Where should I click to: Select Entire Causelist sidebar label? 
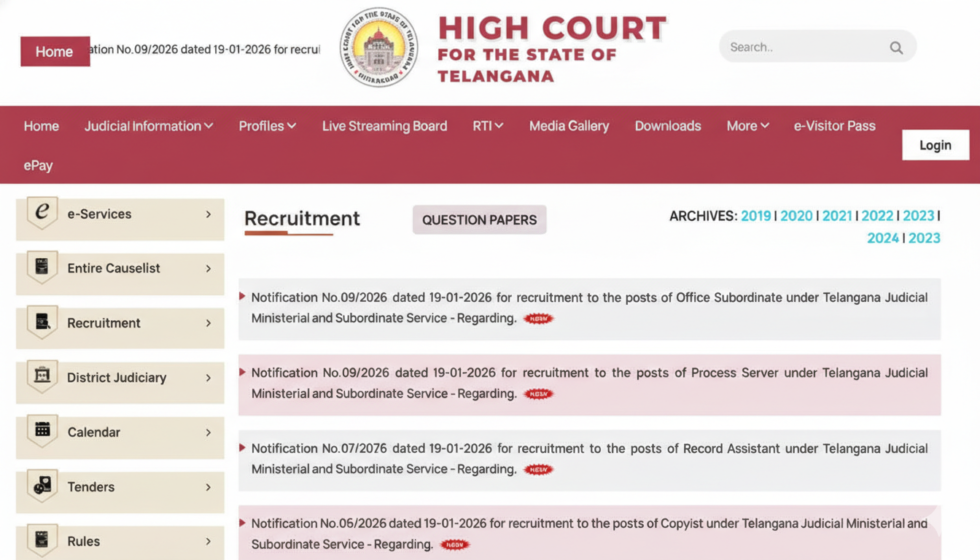(x=114, y=269)
